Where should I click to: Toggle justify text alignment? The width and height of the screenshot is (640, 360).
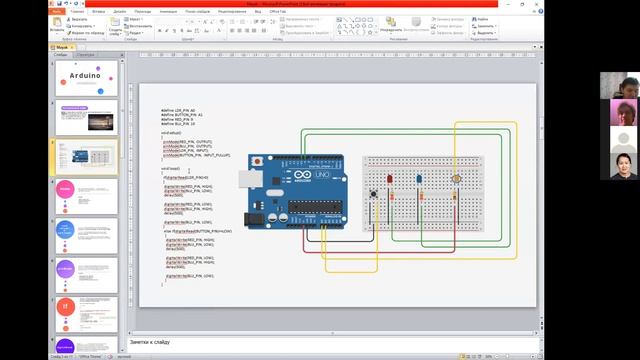[x=254, y=30]
